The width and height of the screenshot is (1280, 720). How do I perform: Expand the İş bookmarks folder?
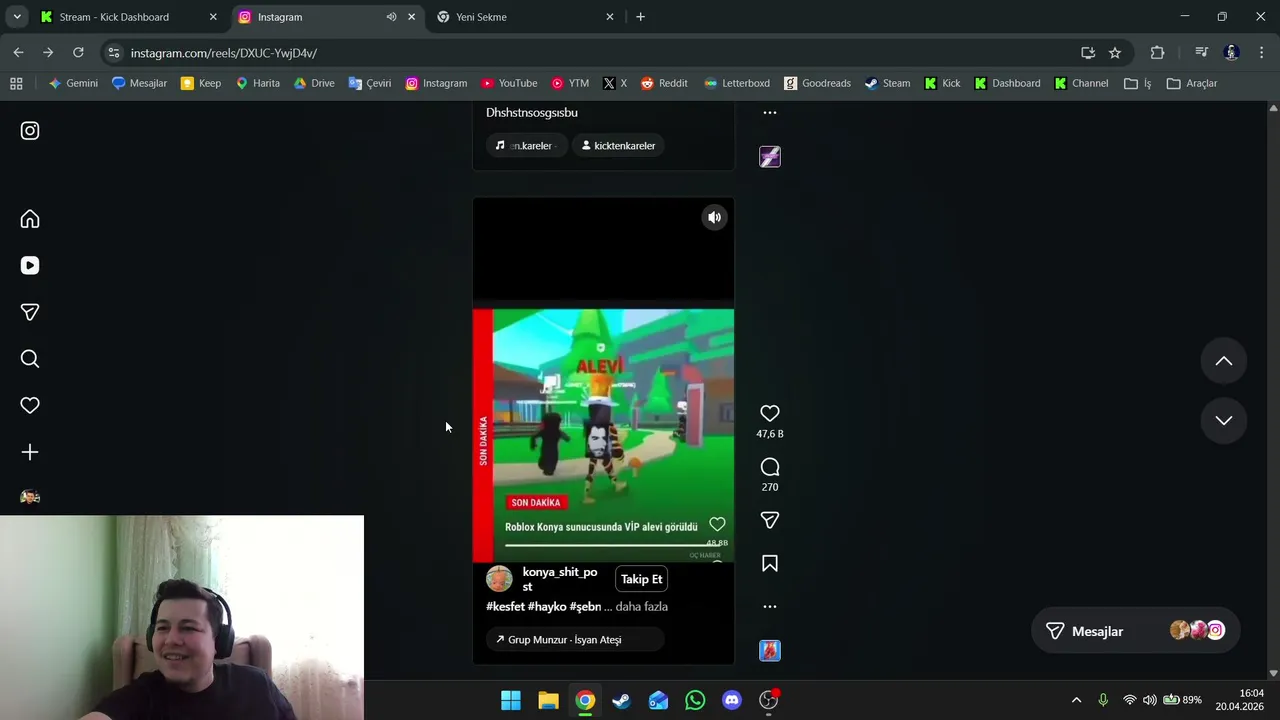1138,83
